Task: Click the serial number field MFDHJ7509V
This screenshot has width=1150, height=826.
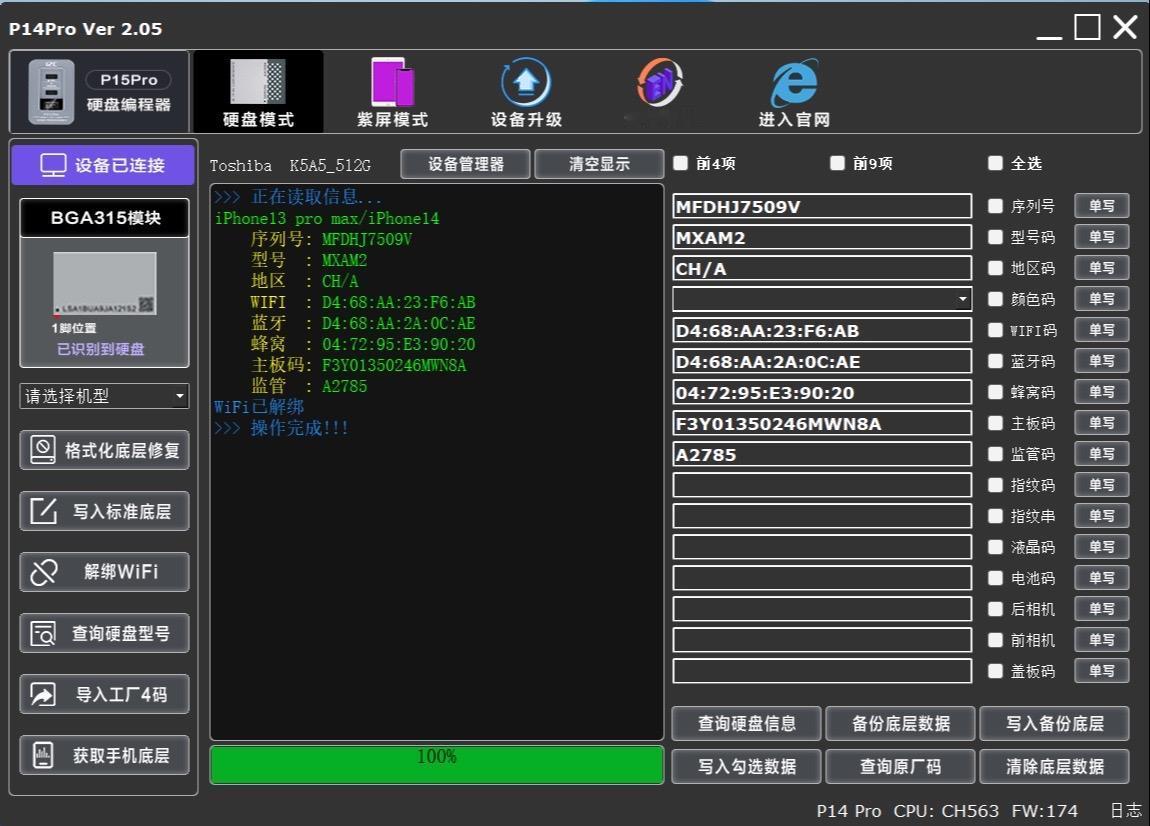Action: [x=822, y=206]
